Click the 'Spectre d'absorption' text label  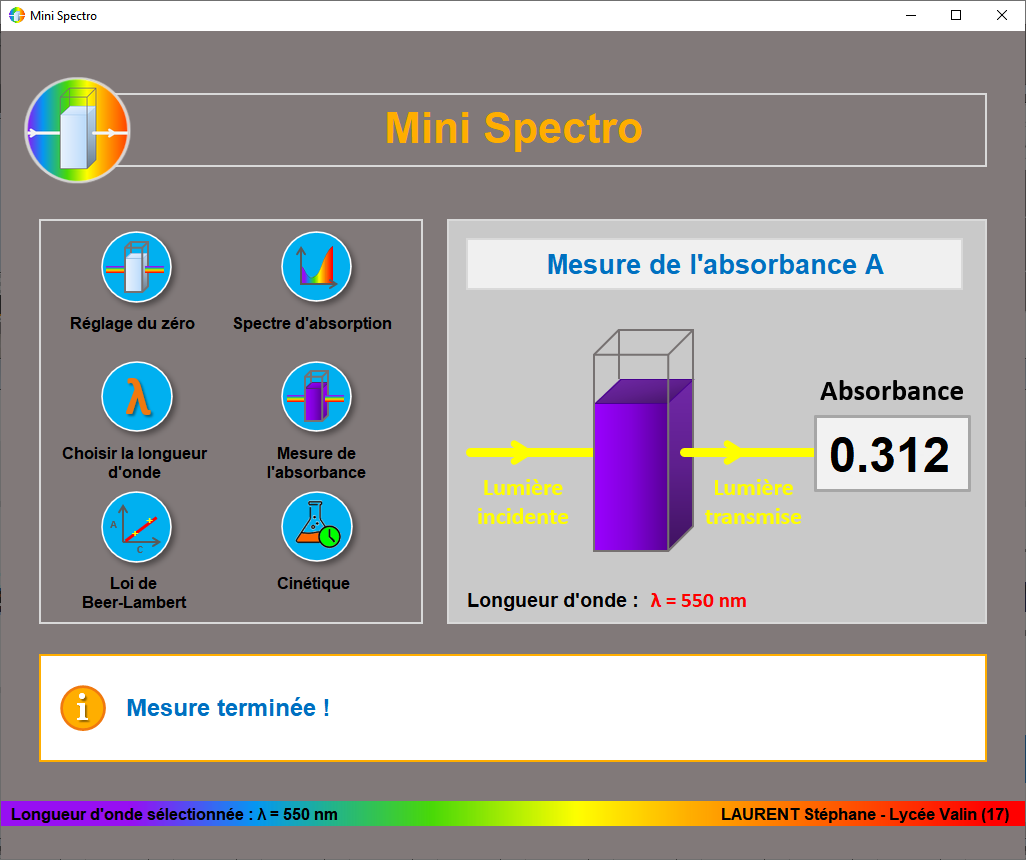click(312, 324)
